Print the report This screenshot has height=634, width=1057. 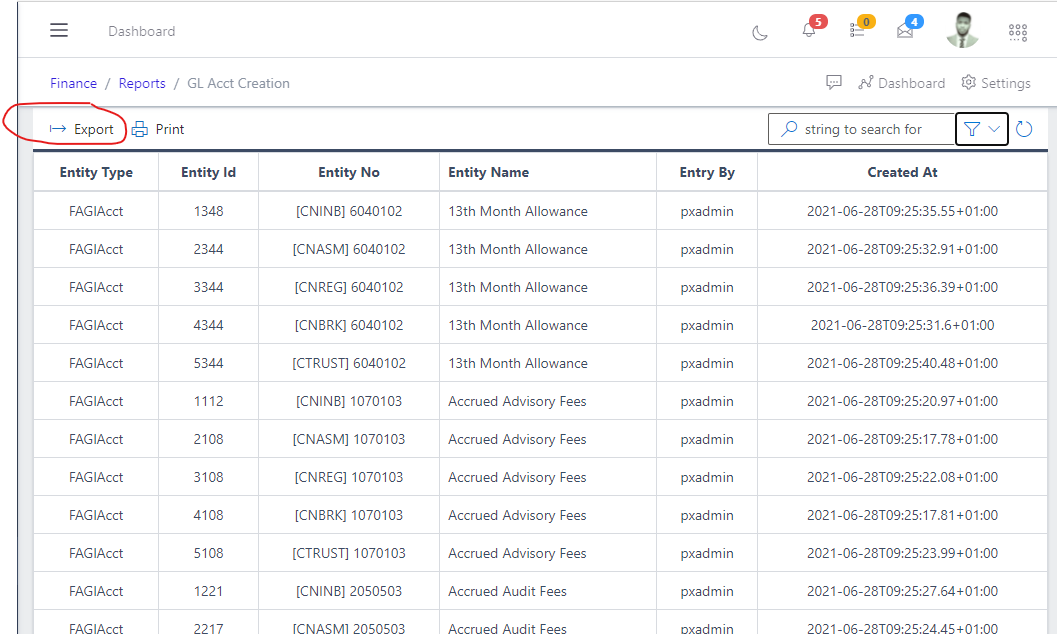coord(158,129)
